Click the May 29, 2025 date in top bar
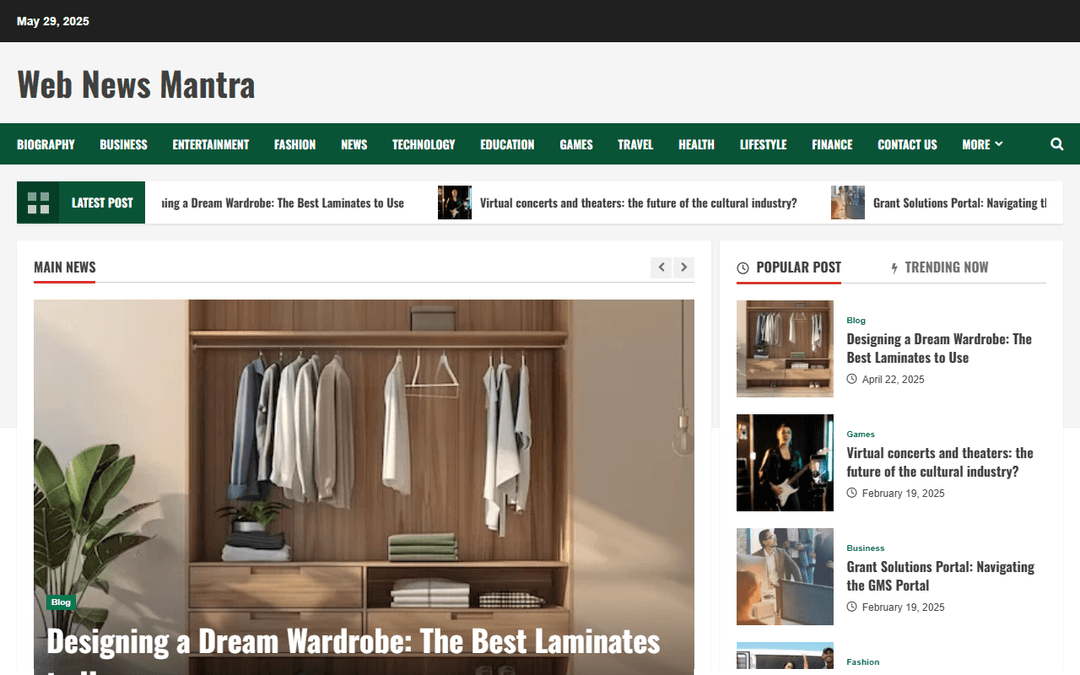Viewport: 1080px width, 675px height. tap(53, 21)
